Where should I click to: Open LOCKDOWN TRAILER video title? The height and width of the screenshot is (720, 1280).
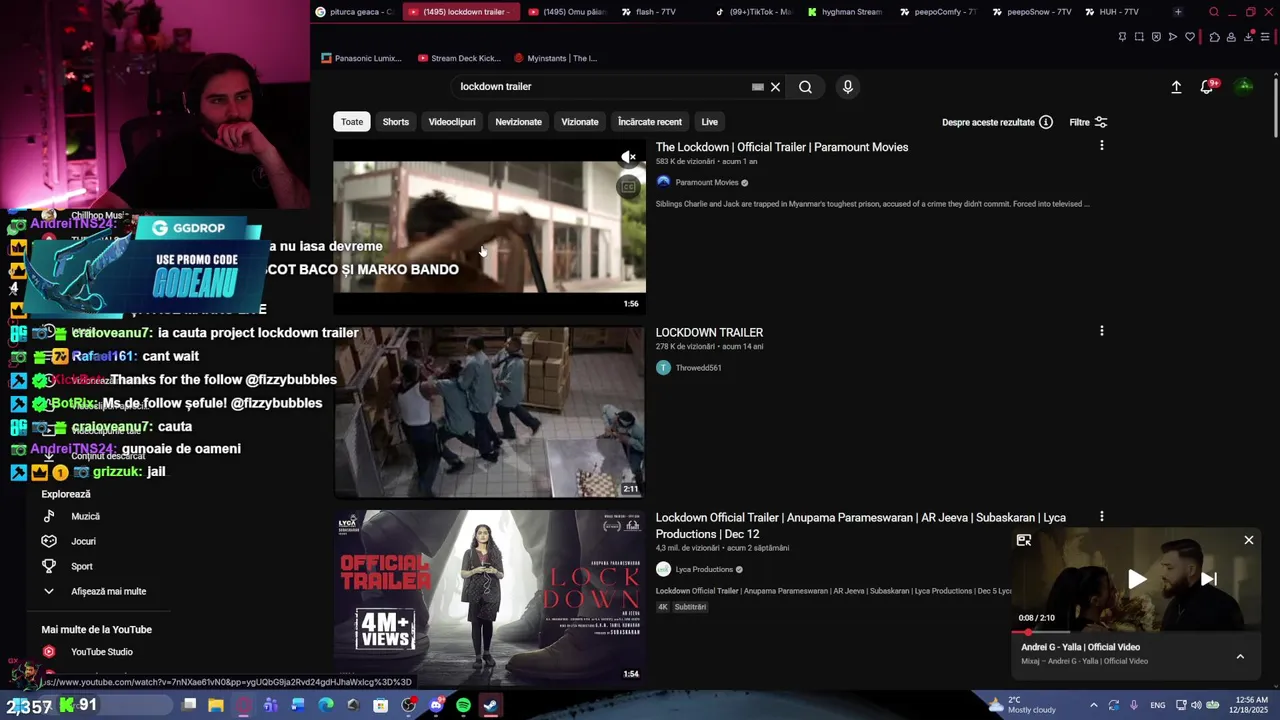pos(709,332)
